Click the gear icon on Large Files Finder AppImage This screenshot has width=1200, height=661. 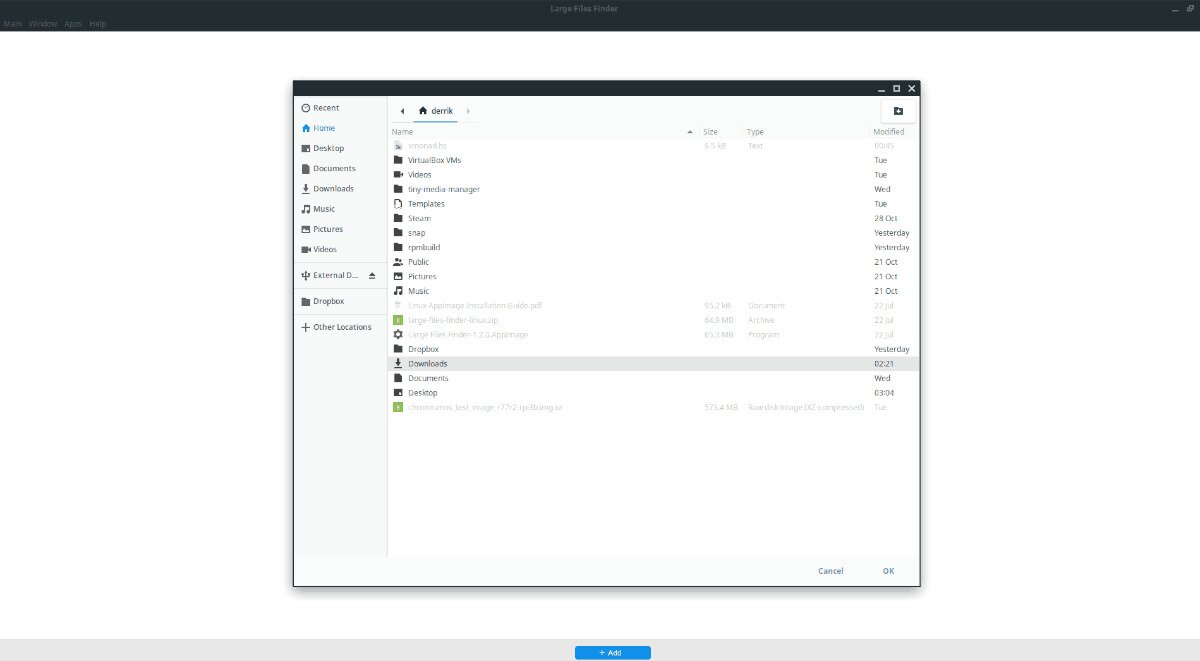pos(399,334)
